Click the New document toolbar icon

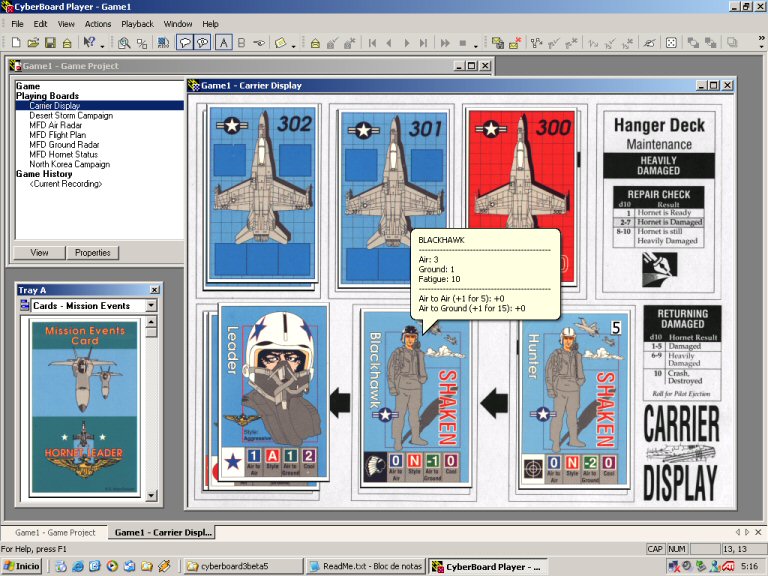(x=16, y=43)
